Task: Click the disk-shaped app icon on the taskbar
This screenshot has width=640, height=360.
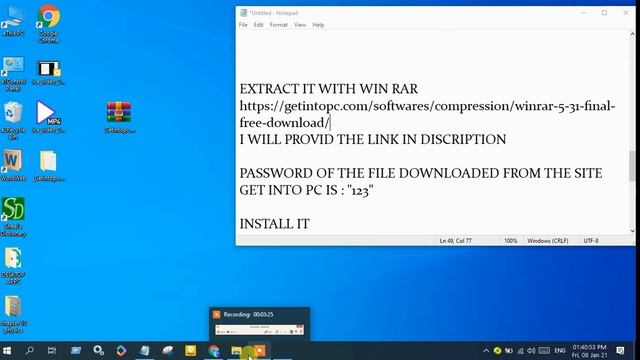Action: pyautogui.click(x=167, y=351)
